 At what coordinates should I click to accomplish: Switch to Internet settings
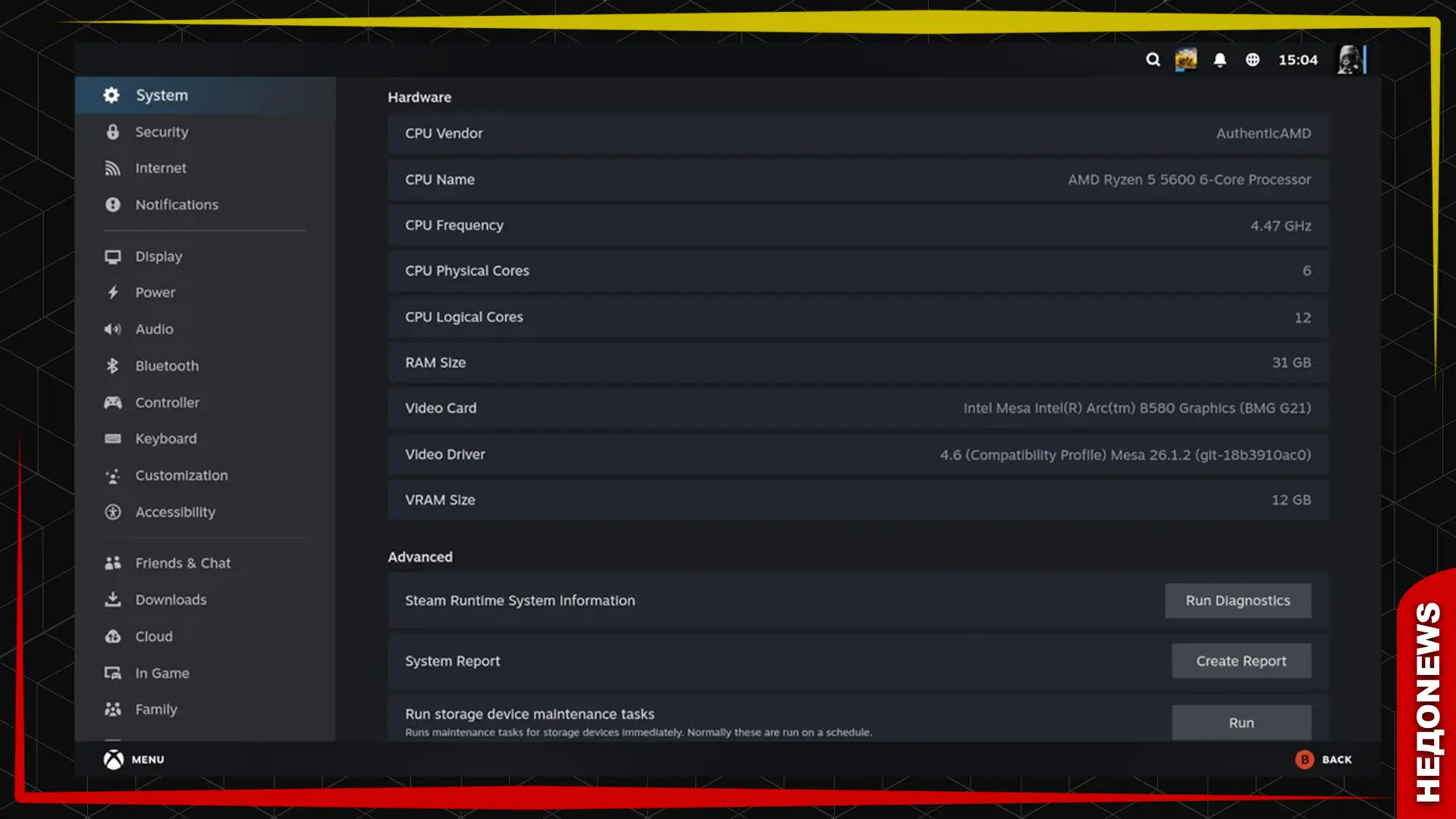click(x=205, y=168)
